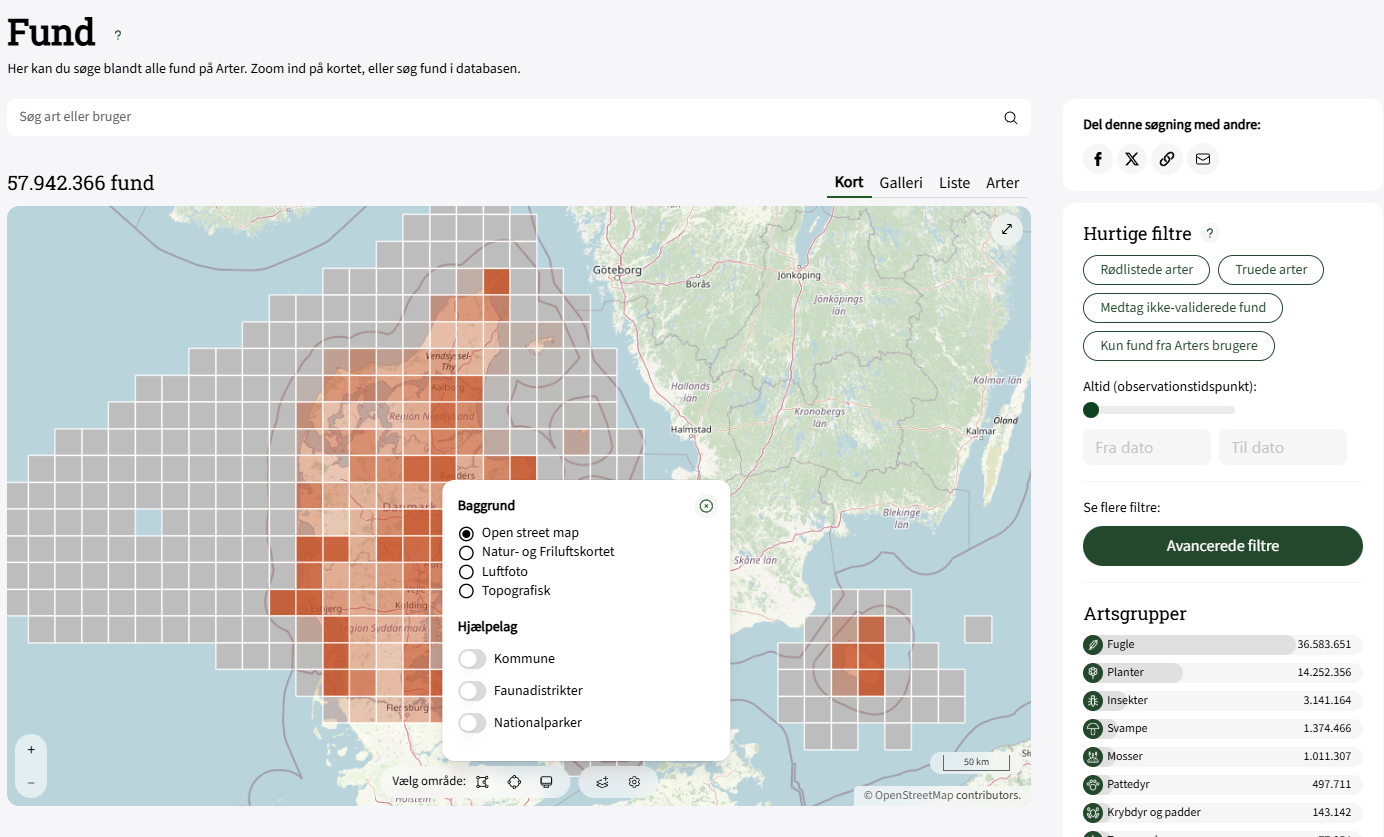
Task: Close the Baggrund popup panel
Action: [706, 506]
